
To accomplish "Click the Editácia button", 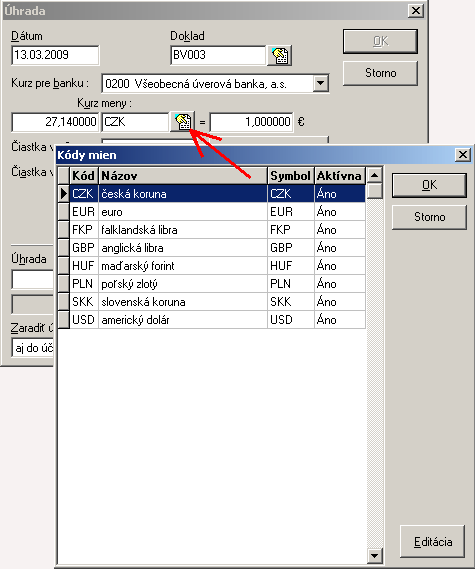I will pos(433,541).
